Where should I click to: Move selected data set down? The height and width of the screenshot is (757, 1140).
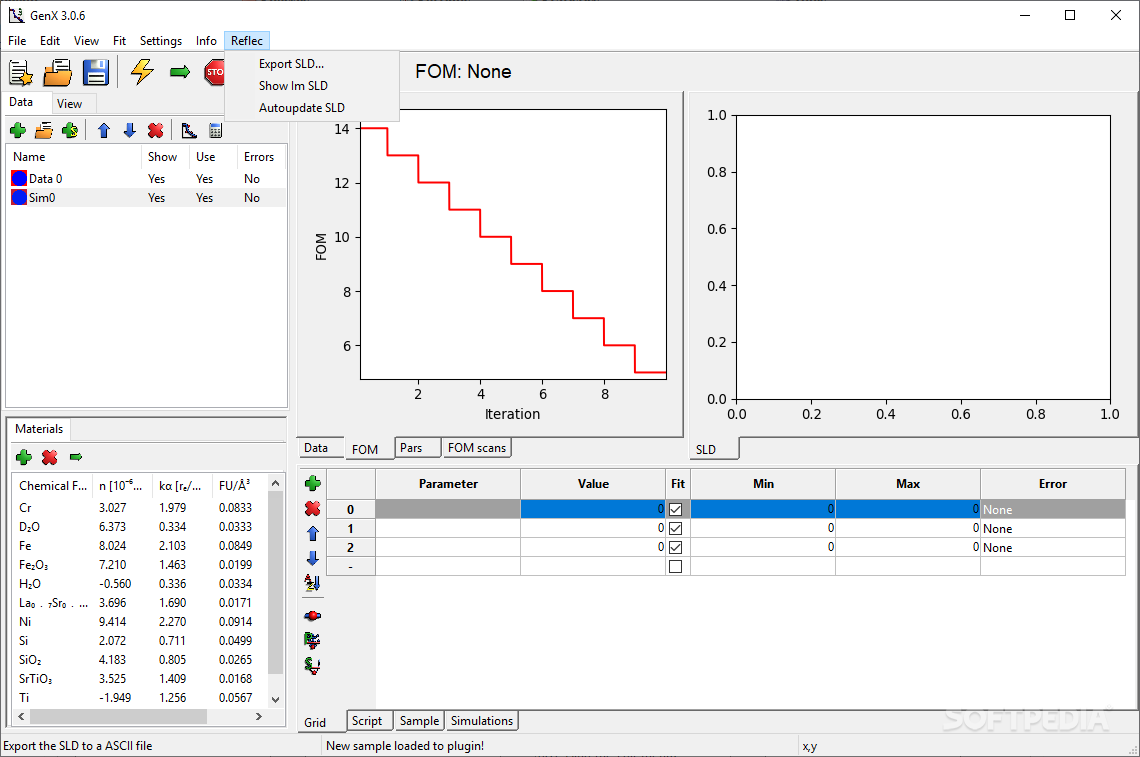tap(129, 130)
